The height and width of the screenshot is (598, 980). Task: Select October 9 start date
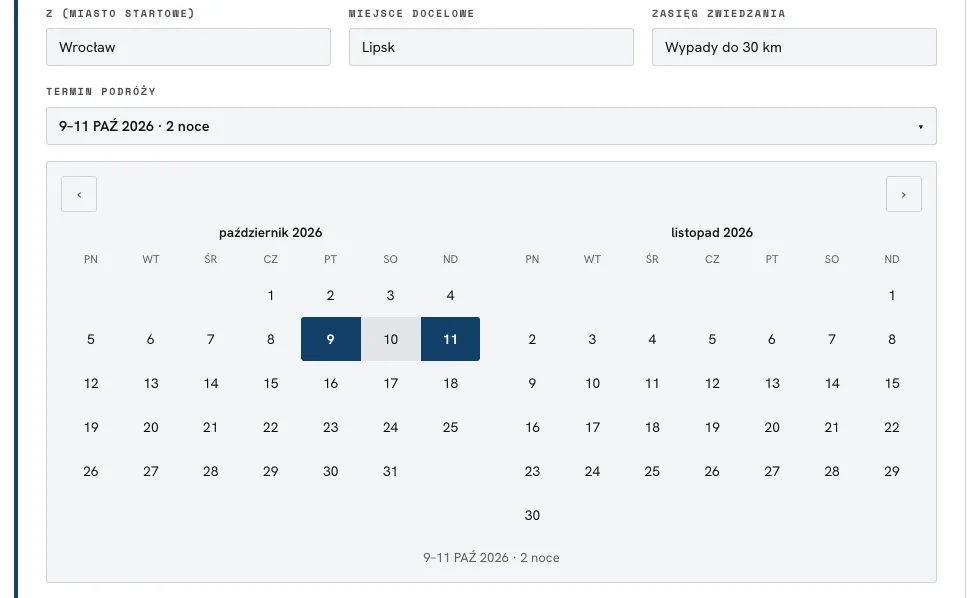click(x=331, y=339)
